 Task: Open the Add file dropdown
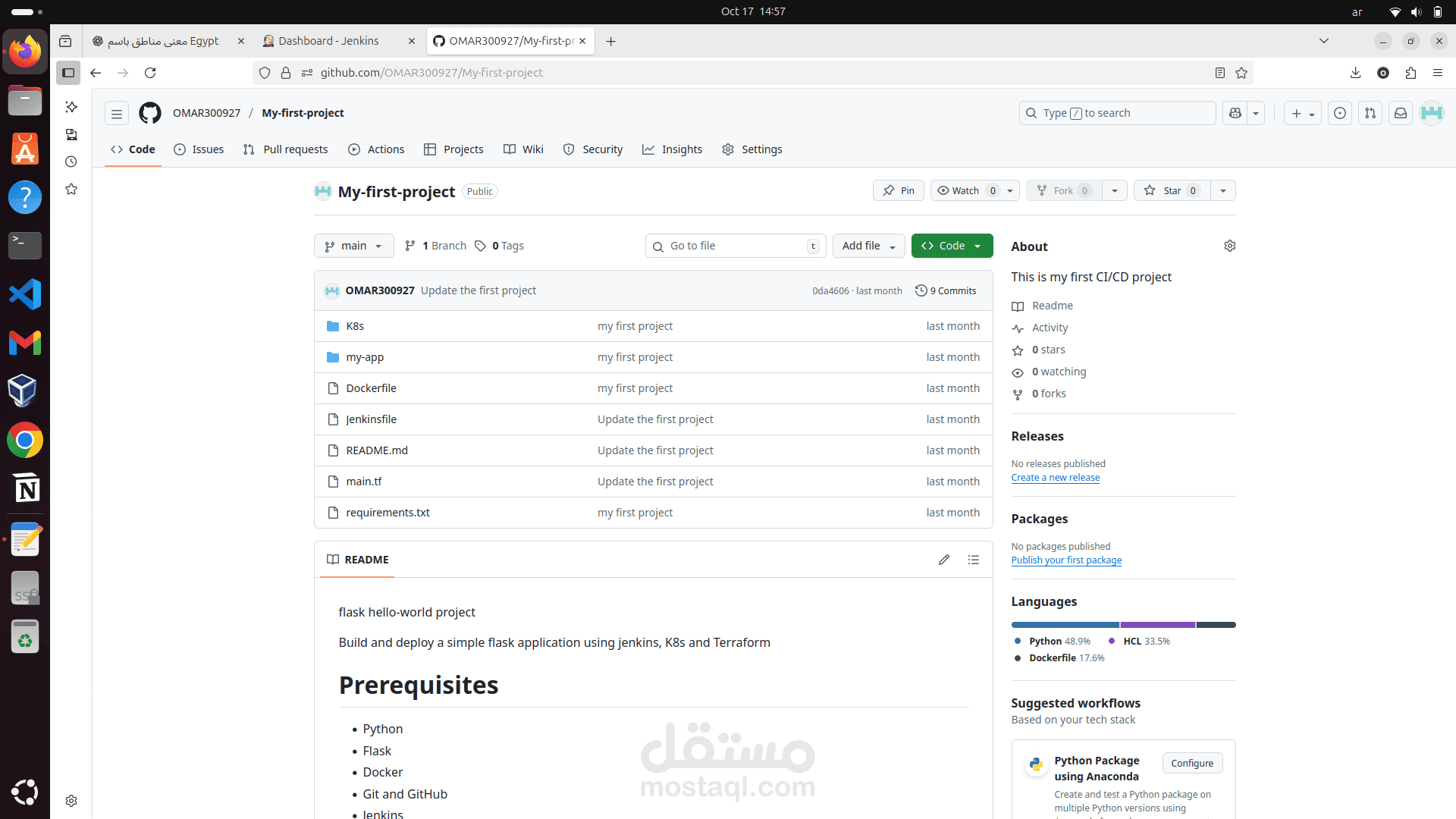869,246
